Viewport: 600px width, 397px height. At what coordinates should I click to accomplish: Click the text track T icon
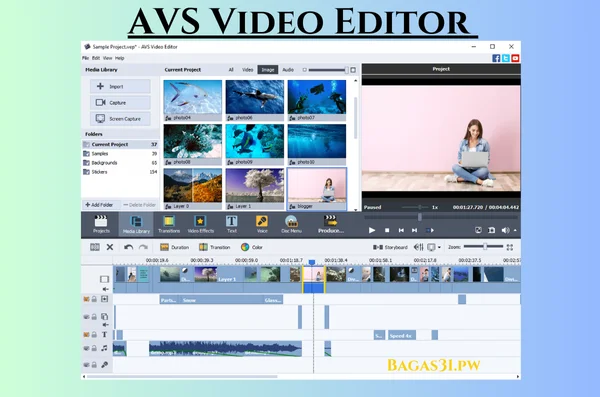point(104,334)
